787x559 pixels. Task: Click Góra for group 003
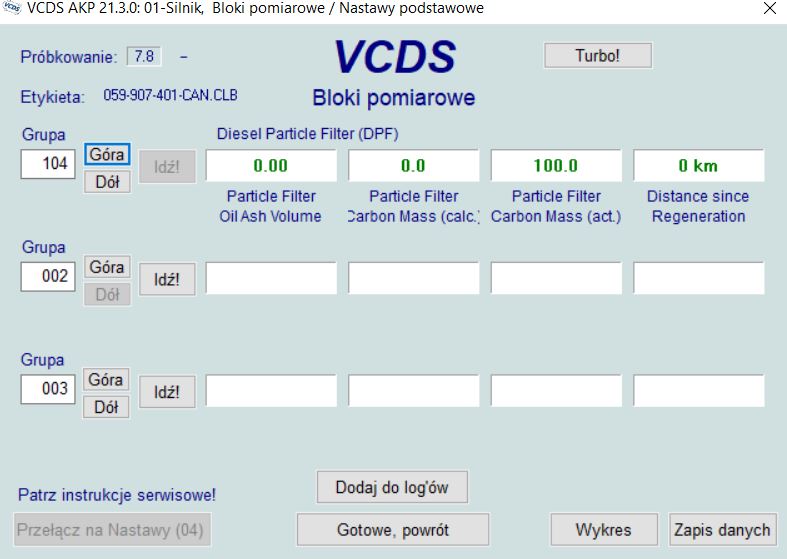point(106,379)
